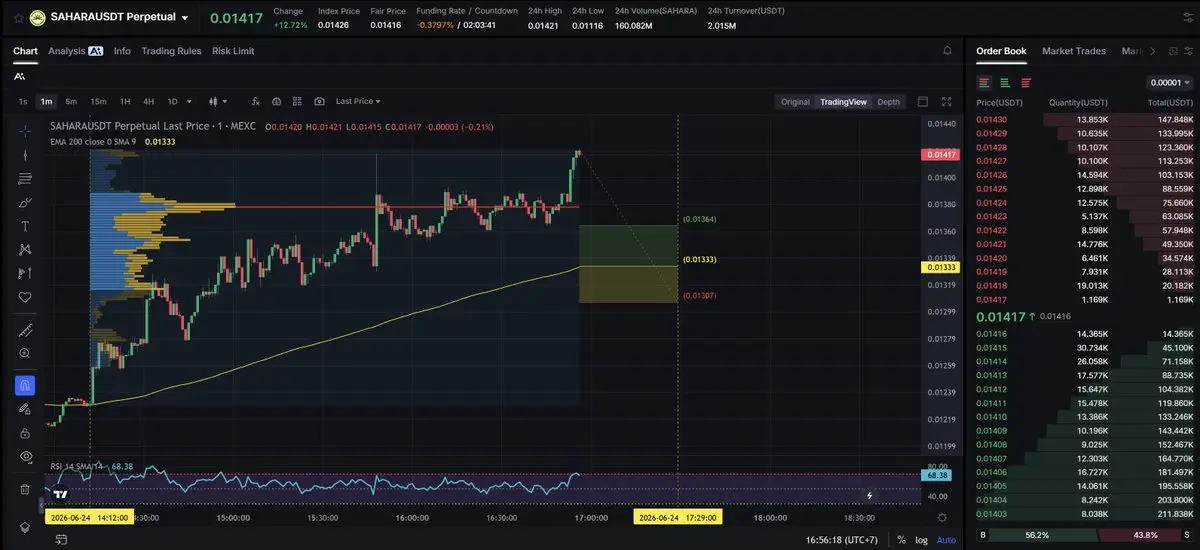Switch chart to Original view
The image size is (1200, 550).
(x=795, y=102)
